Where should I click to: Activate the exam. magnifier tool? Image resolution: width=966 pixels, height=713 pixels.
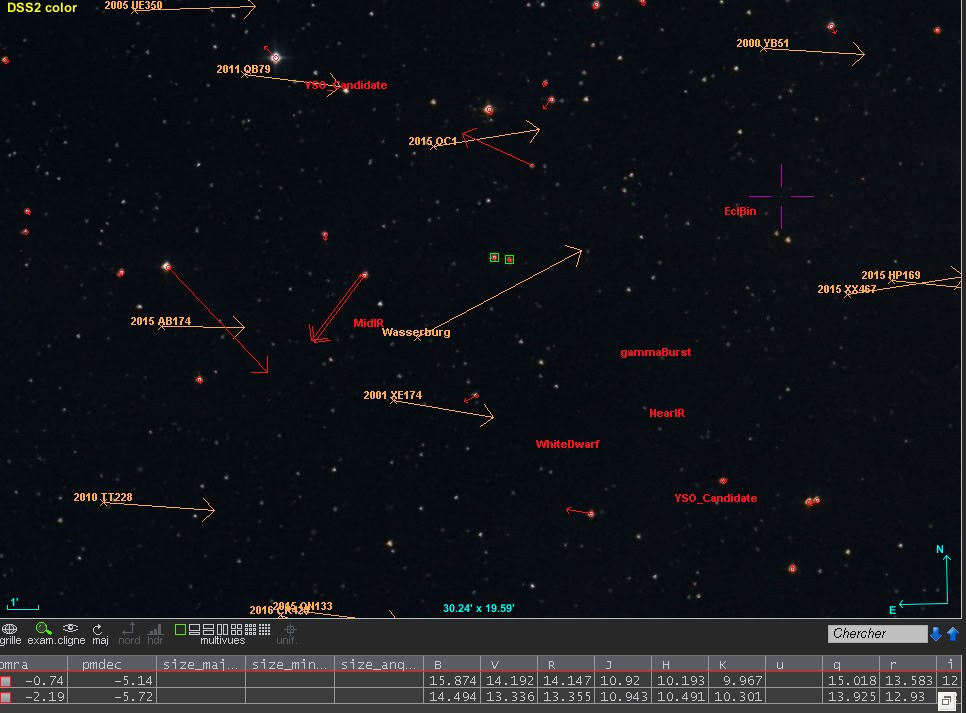(x=42, y=630)
